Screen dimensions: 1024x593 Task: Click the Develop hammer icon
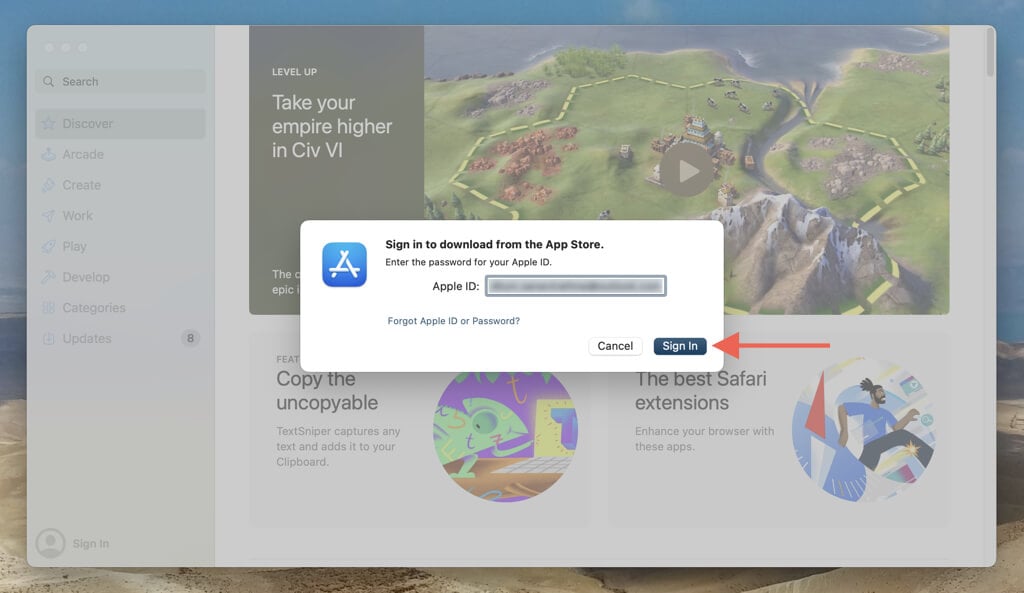(48, 277)
